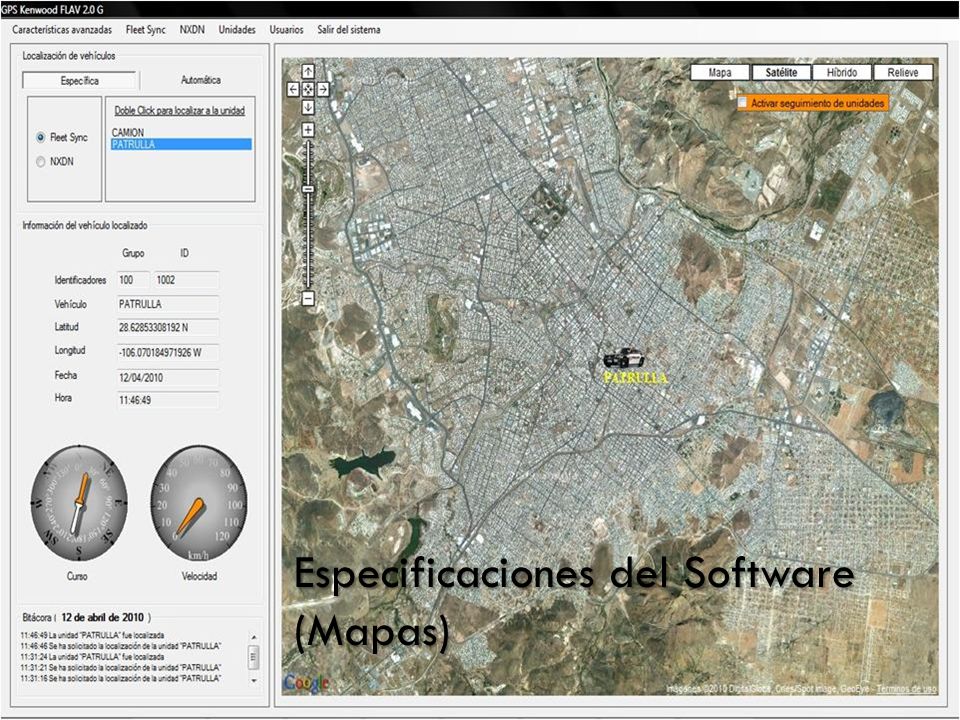Select PATRULLA in the unit list

(181, 144)
